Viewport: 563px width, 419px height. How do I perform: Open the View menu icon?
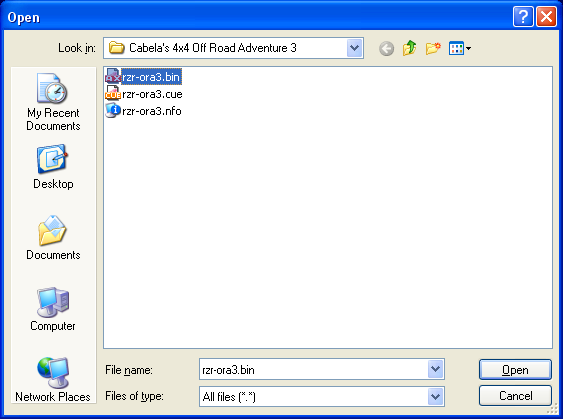[460, 48]
